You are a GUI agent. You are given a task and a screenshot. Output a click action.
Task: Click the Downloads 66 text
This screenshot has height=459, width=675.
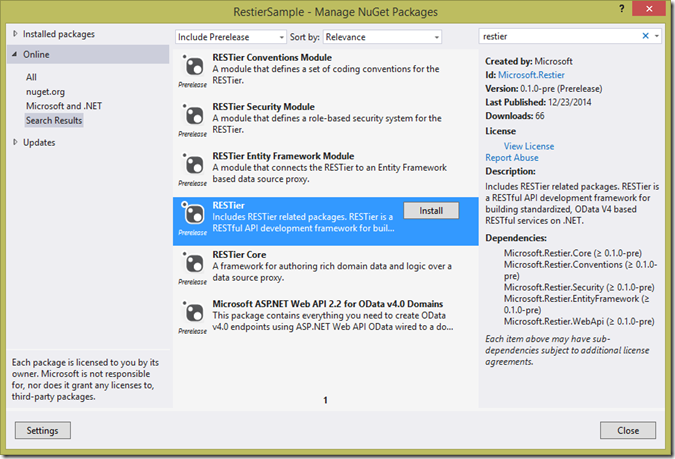click(515, 116)
